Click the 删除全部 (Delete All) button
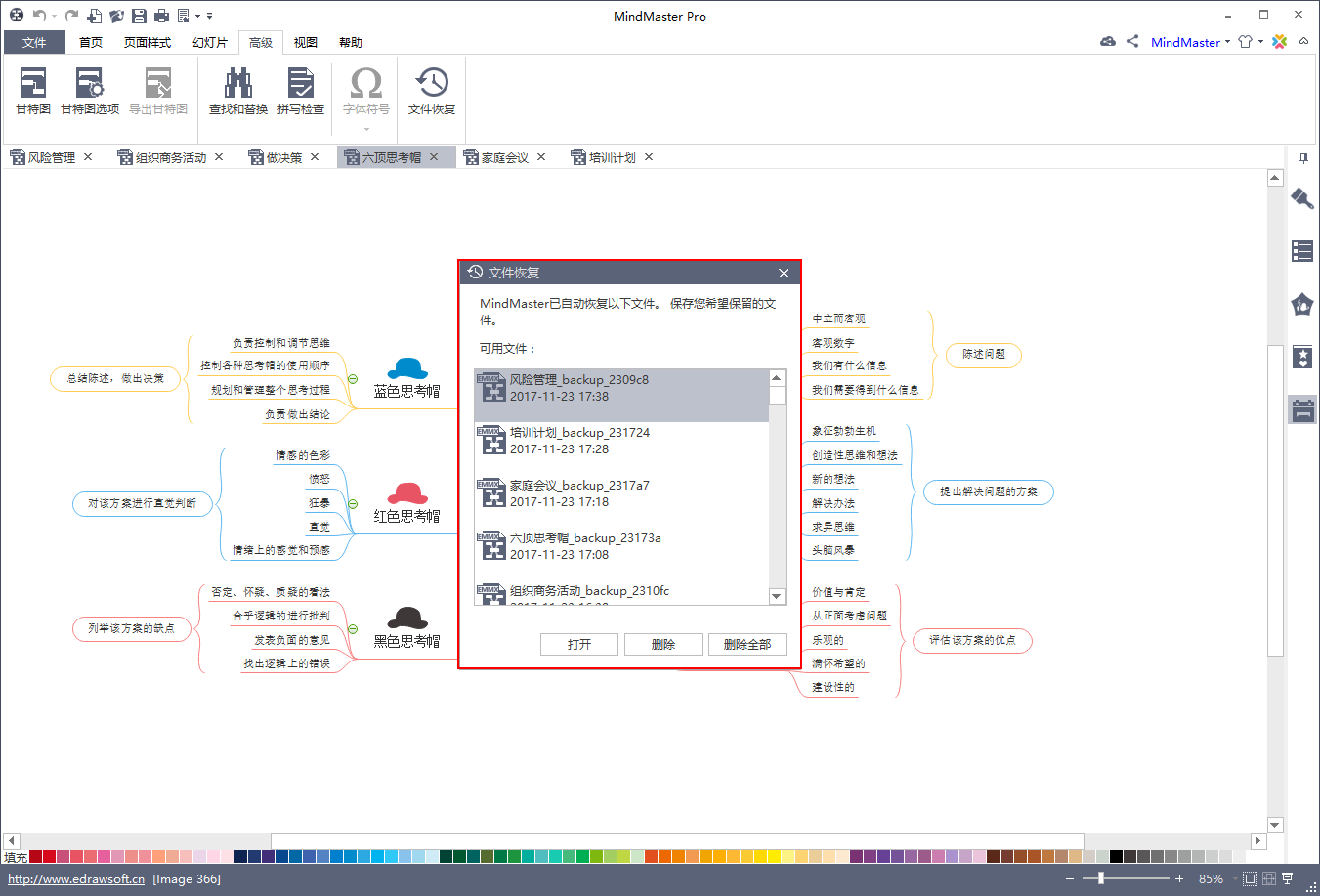 coord(747,644)
